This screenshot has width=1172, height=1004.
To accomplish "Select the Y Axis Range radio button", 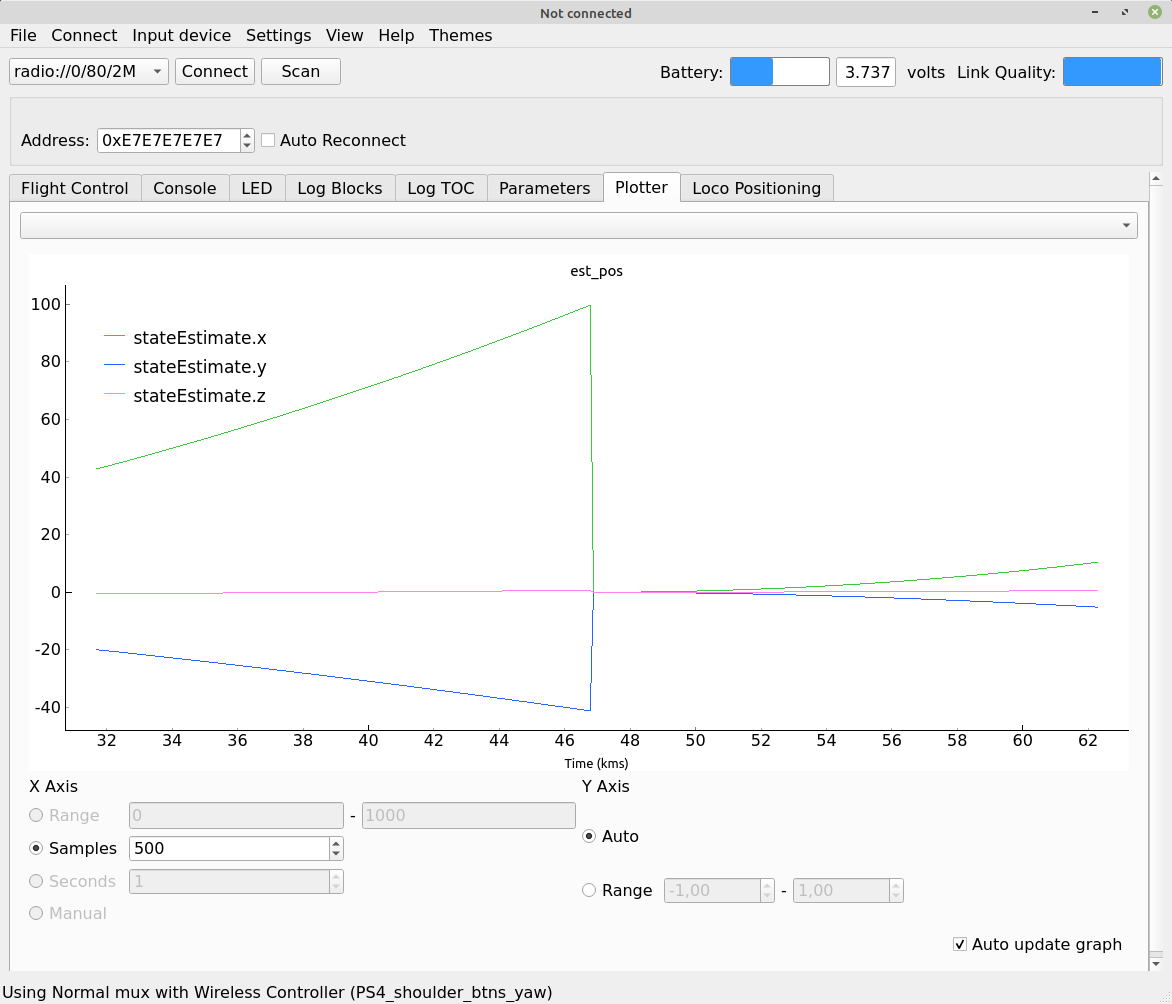I will 590,890.
